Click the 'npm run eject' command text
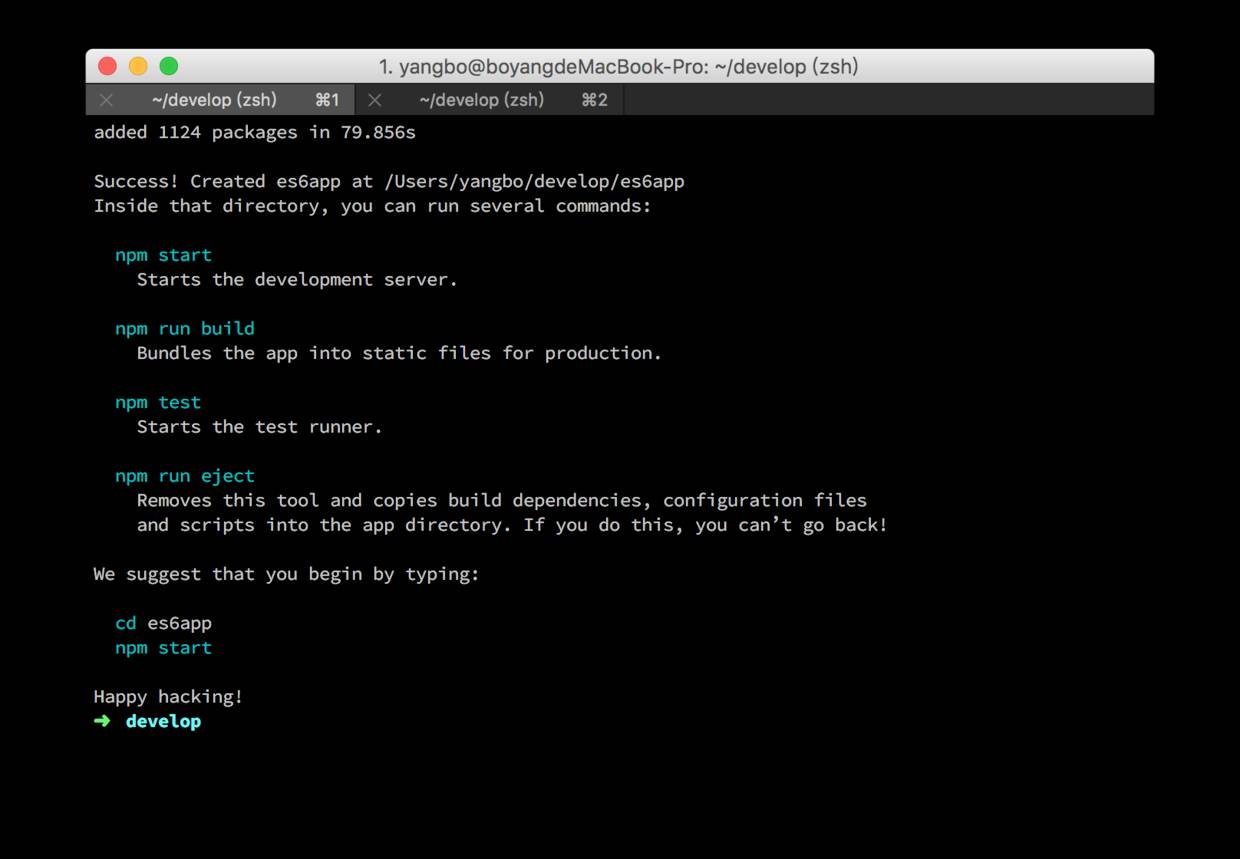1240x859 pixels. pyautogui.click(x=184, y=476)
